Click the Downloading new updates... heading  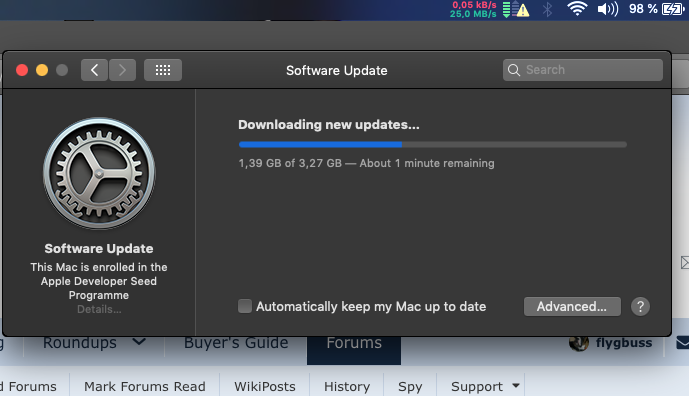329,125
